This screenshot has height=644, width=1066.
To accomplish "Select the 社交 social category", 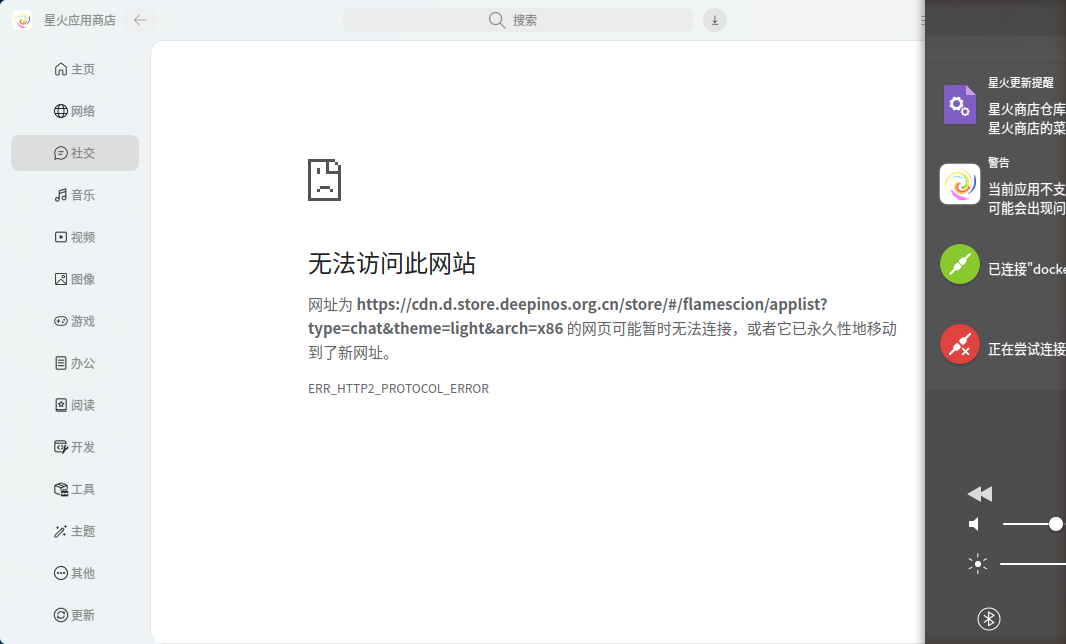I will click(75, 153).
